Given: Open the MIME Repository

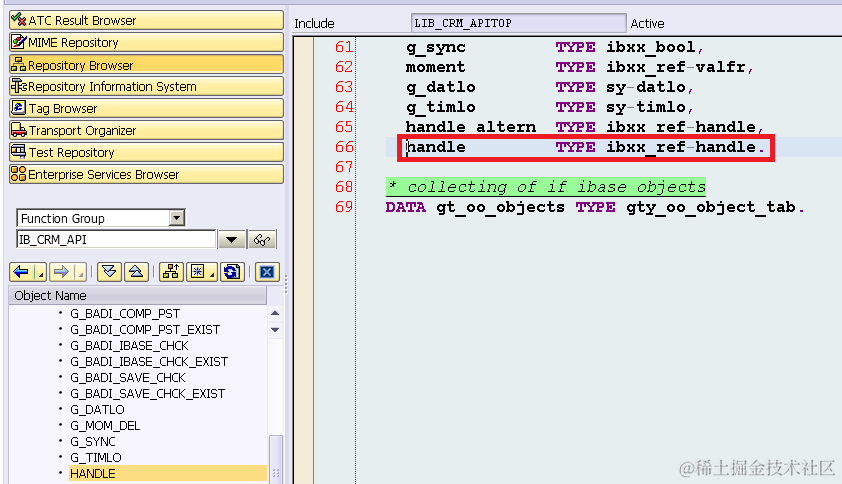Looking at the screenshot, I should [146, 42].
